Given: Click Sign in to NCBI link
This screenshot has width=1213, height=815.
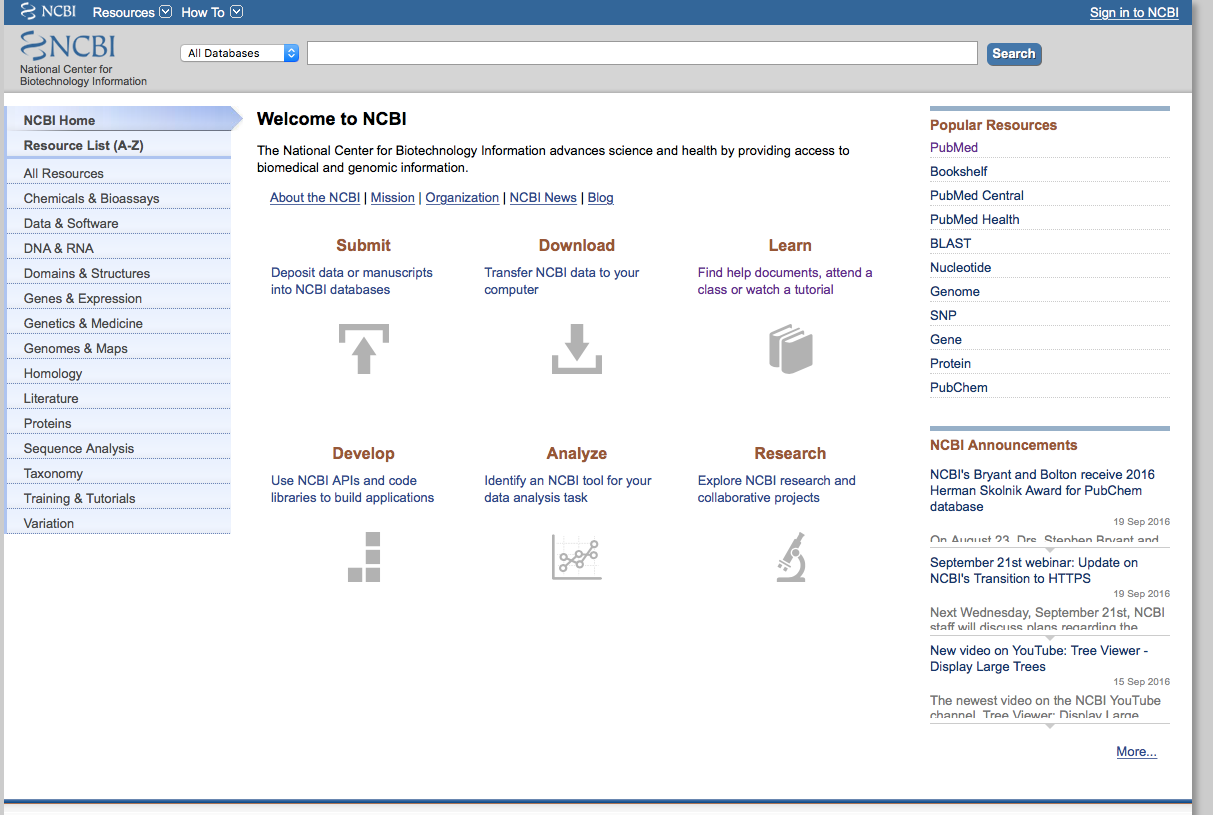Looking at the screenshot, I should pos(1134,13).
